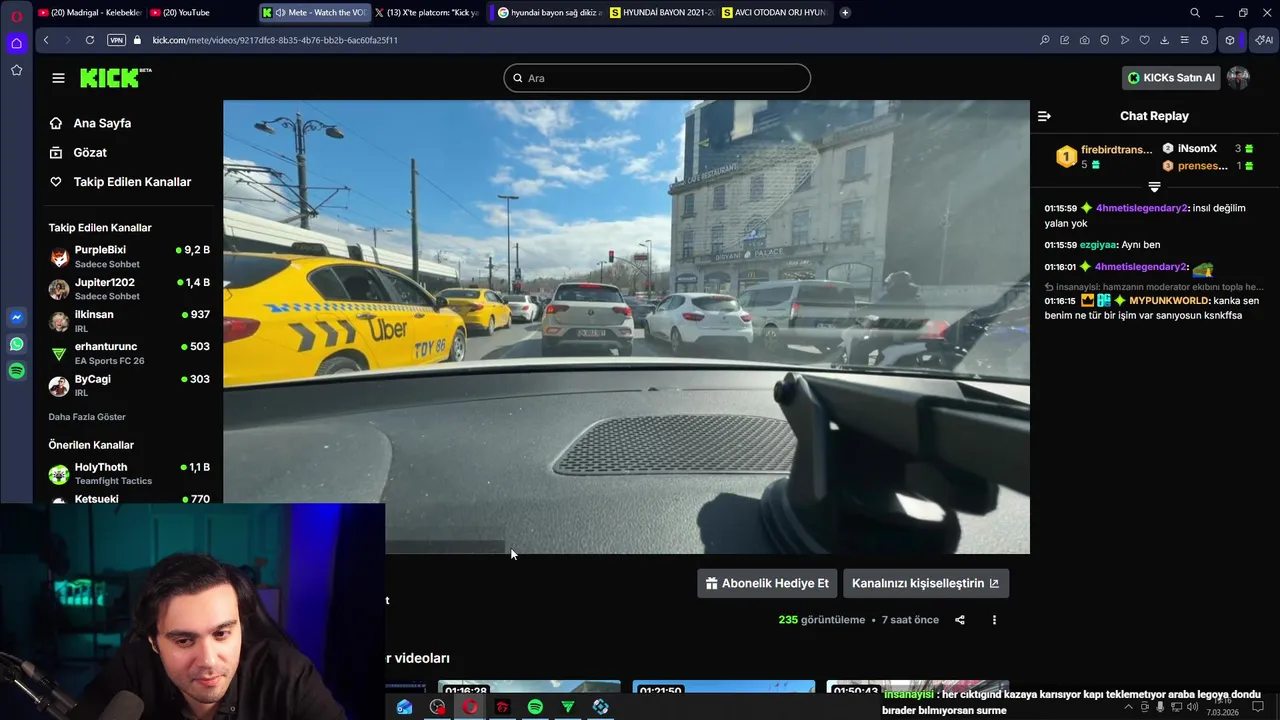The width and height of the screenshot is (1280, 720).
Task: Click the Opera snapshot camera icon
Action: click(x=1084, y=40)
